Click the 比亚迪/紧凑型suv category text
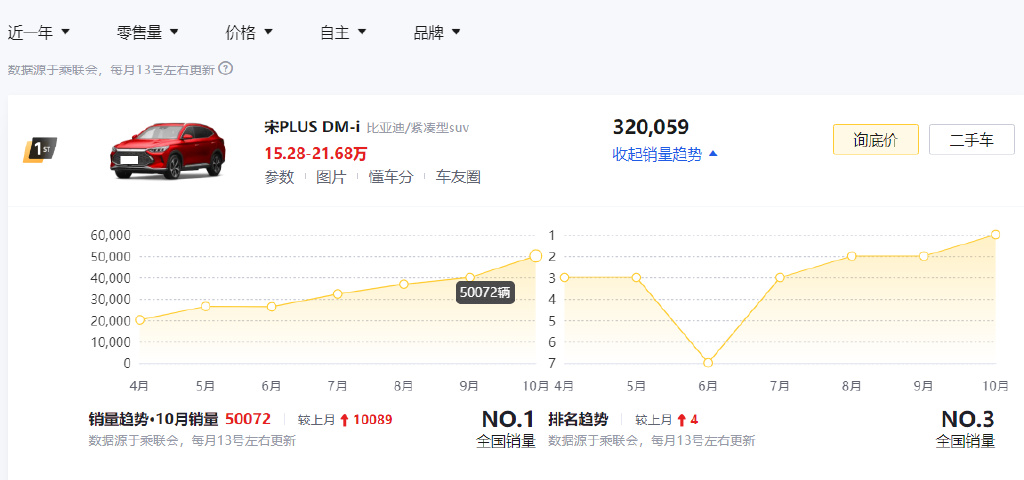The height and width of the screenshot is (480, 1024). (x=417, y=128)
